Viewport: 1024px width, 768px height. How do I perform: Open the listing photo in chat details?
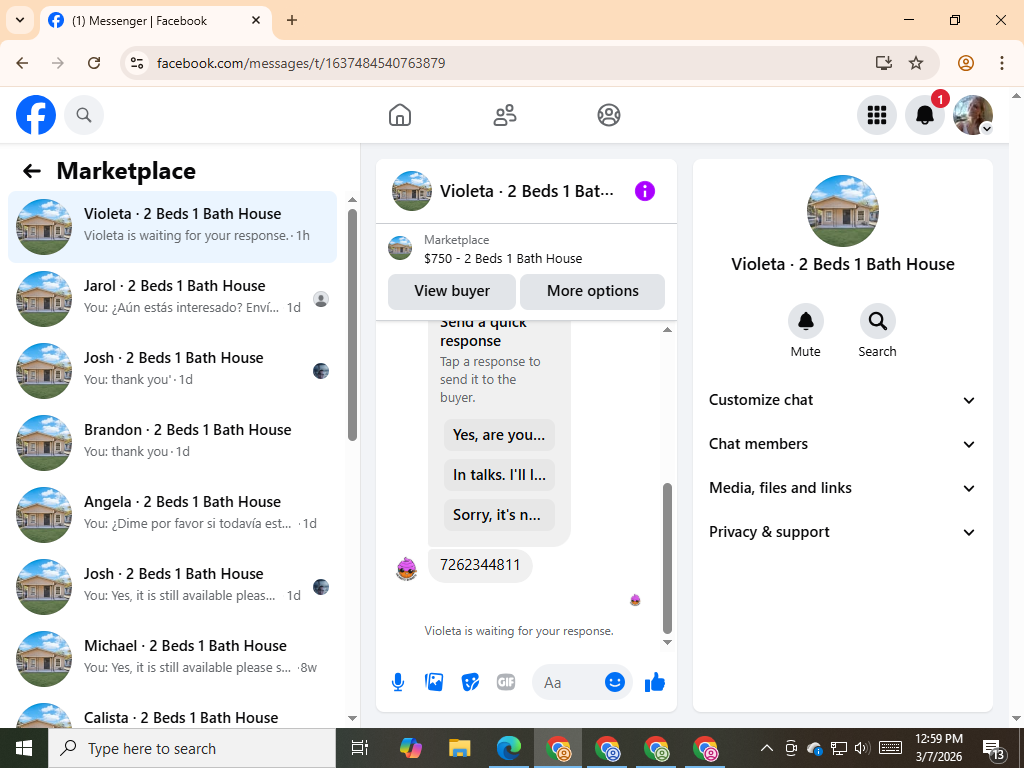tap(842, 210)
